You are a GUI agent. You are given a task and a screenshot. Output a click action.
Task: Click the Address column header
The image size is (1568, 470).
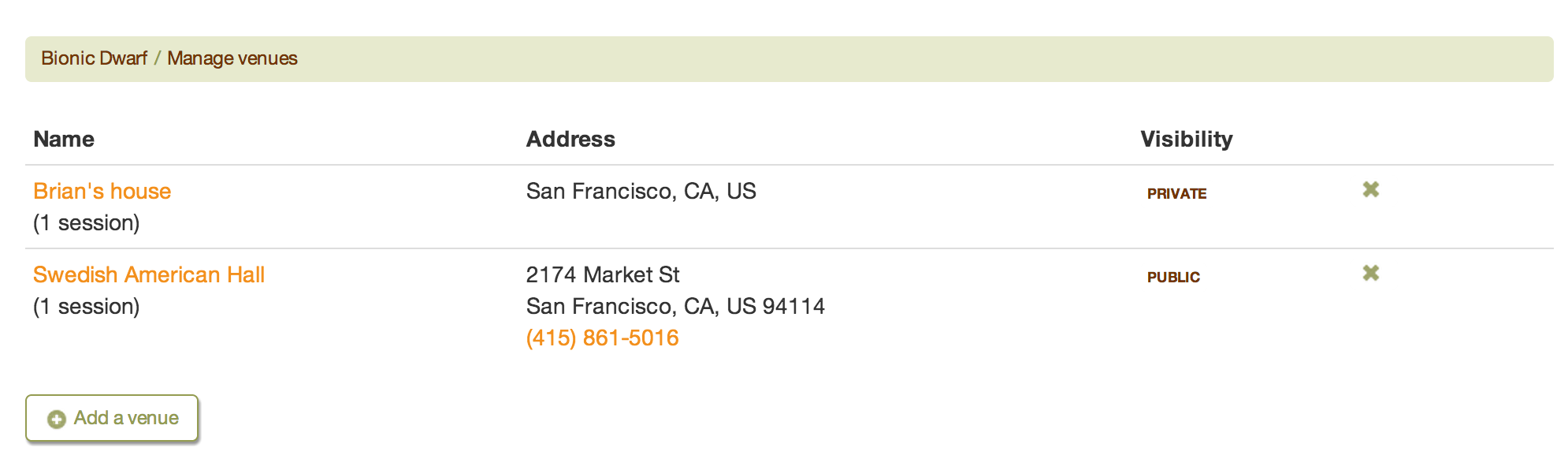tap(570, 139)
